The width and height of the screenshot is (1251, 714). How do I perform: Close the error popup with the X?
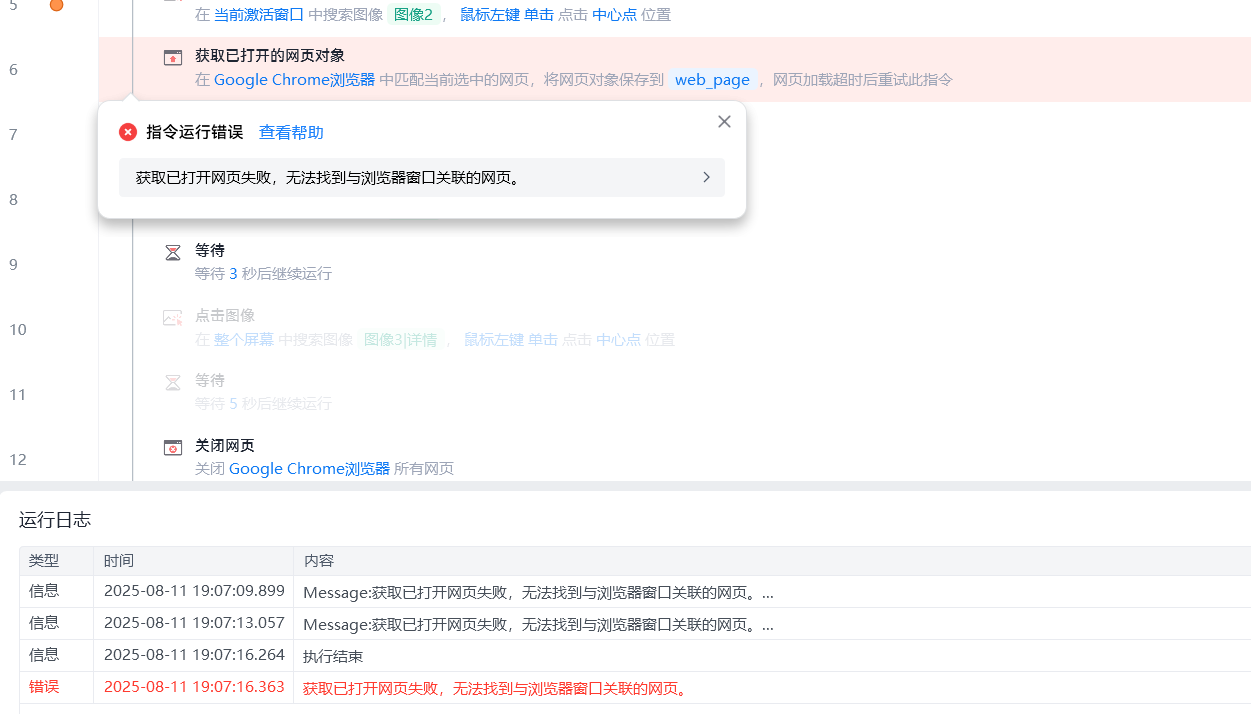click(x=724, y=121)
